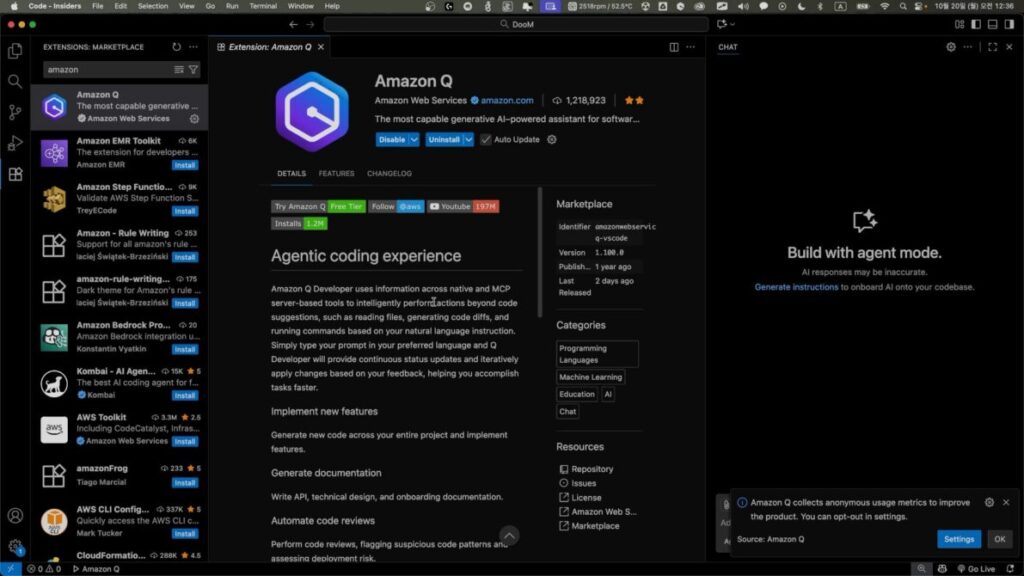Open the Terminal menu in menu bar
The width and height of the screenshot is (1024, 576).
tap(263, 6)
